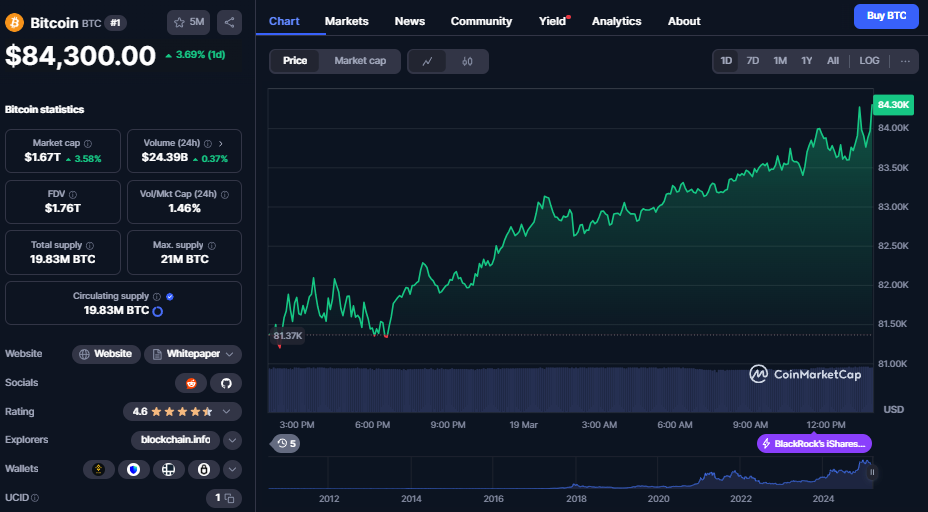Click the pause handle on range navigator
Screen dimensions: 928x512
[872, 472]
